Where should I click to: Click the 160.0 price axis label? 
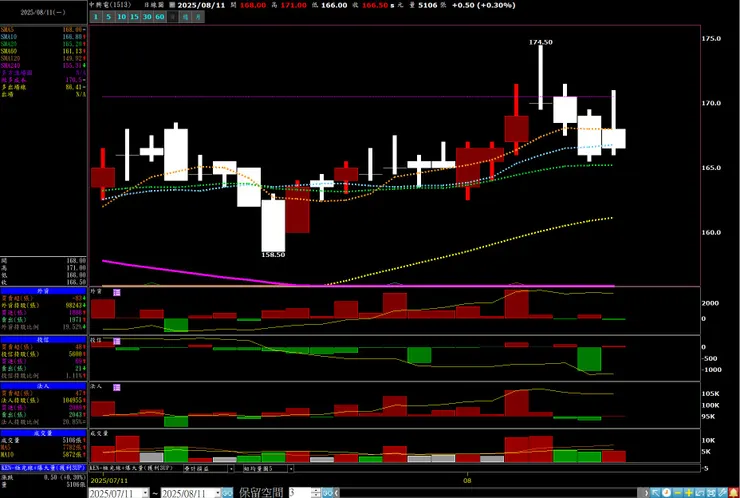pyautogui.click(x=711, y=232)
